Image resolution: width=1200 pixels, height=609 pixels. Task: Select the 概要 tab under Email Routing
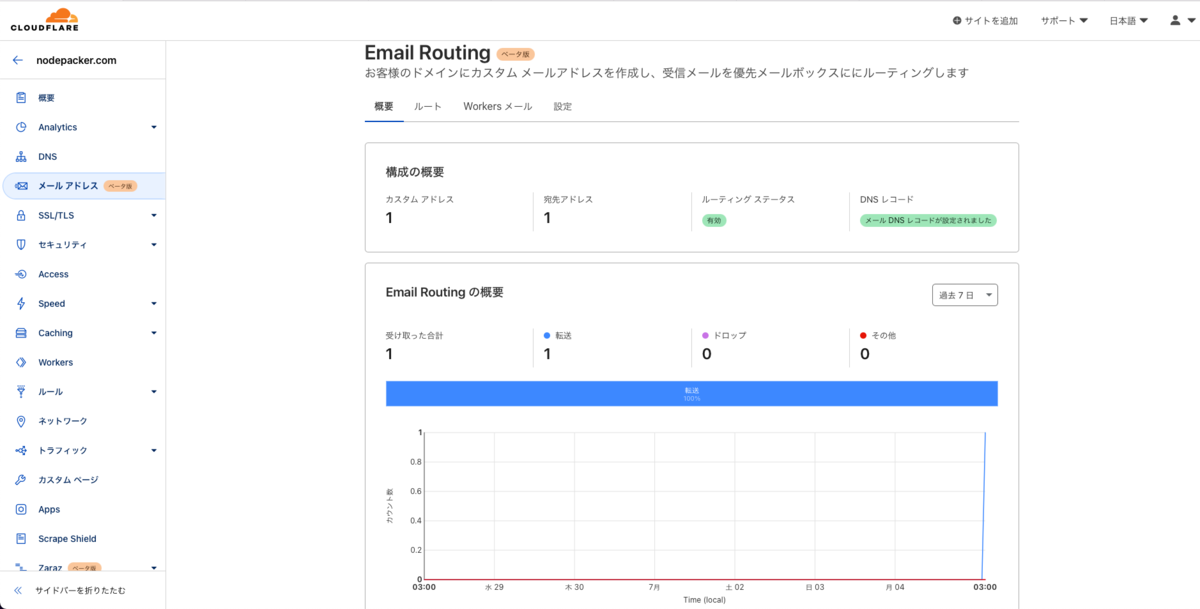coord(384,106)
